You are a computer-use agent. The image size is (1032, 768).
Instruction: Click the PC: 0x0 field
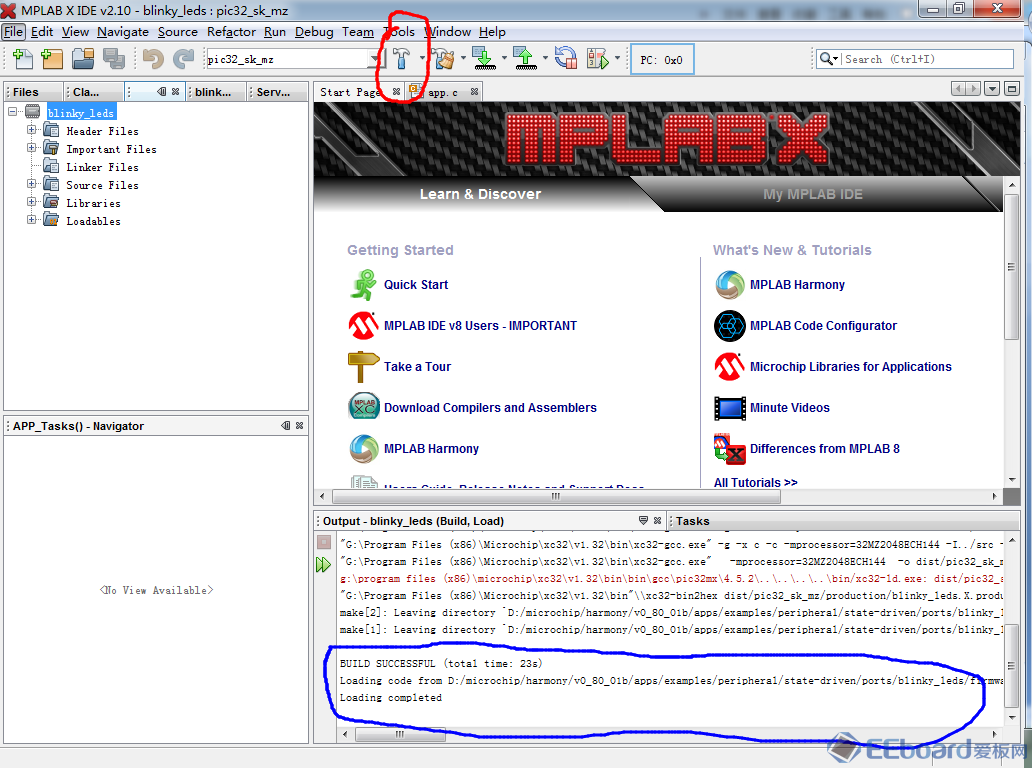click(661, 60)
